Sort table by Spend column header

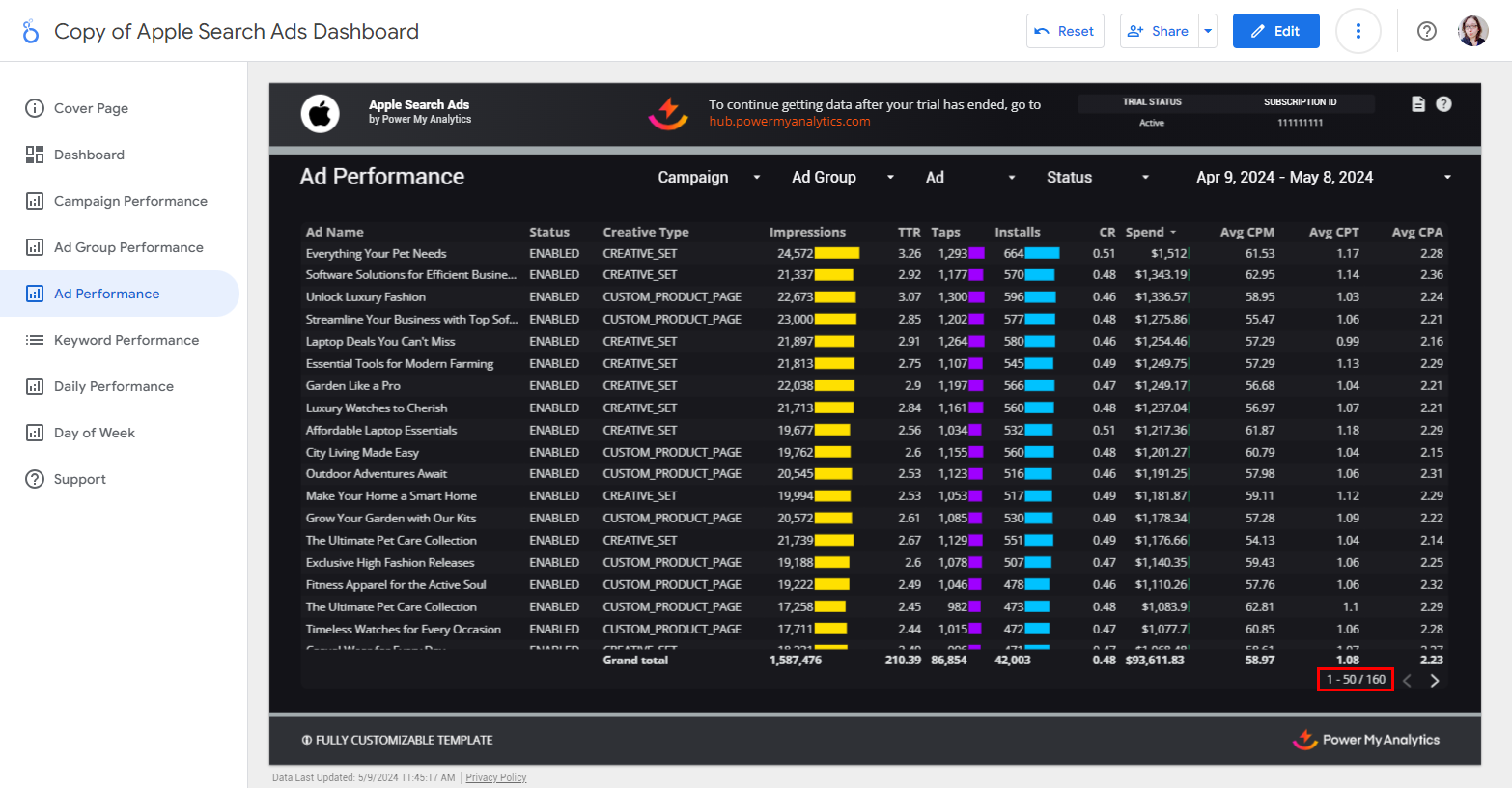(x=1145, y=232)
